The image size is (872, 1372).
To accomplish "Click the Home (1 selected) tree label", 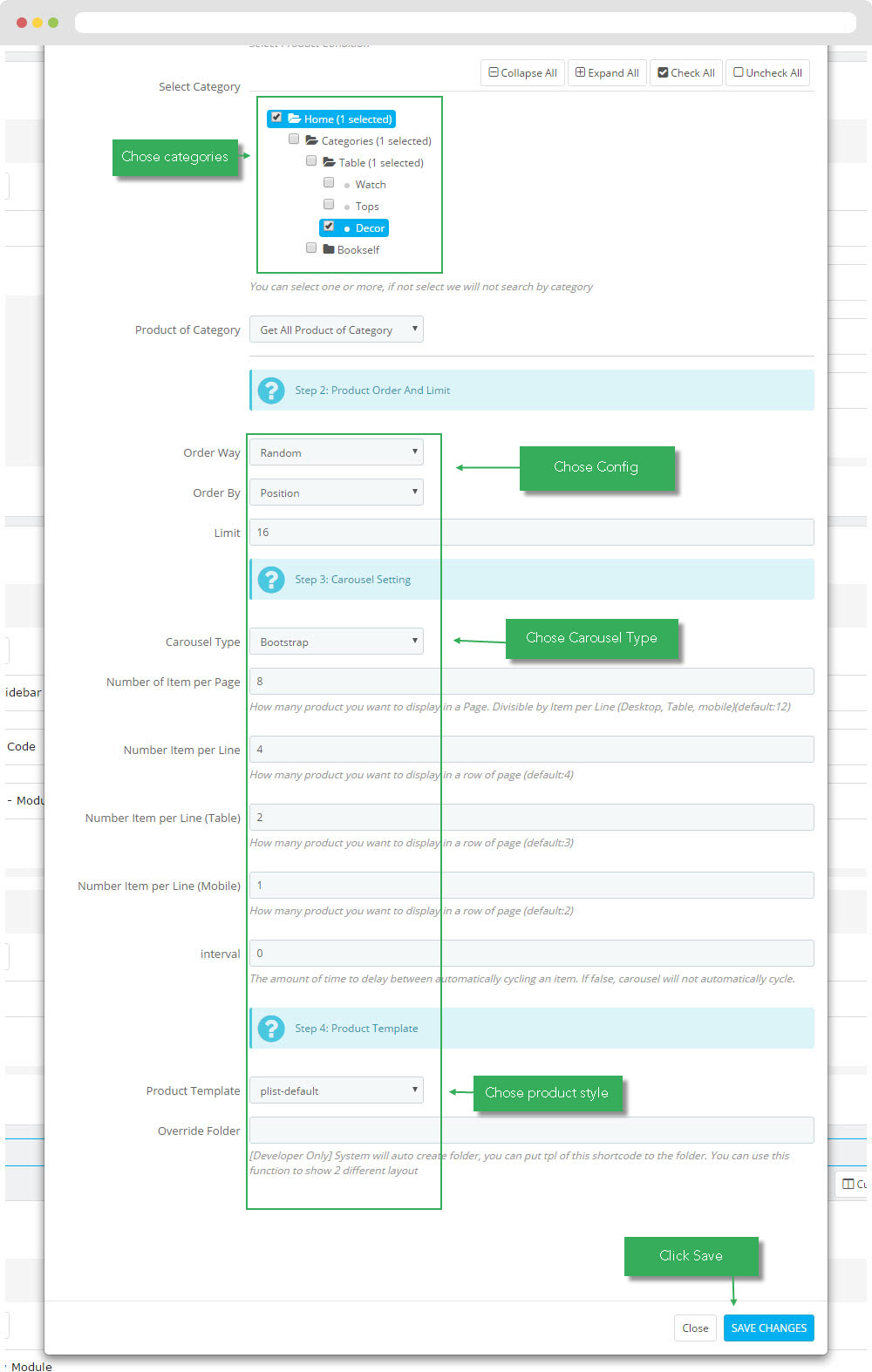I will 348,119.
